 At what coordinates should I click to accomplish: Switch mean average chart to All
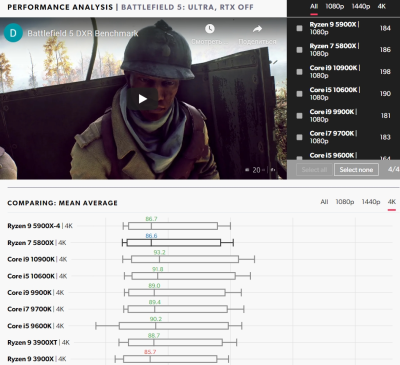(x=324, y=202)
